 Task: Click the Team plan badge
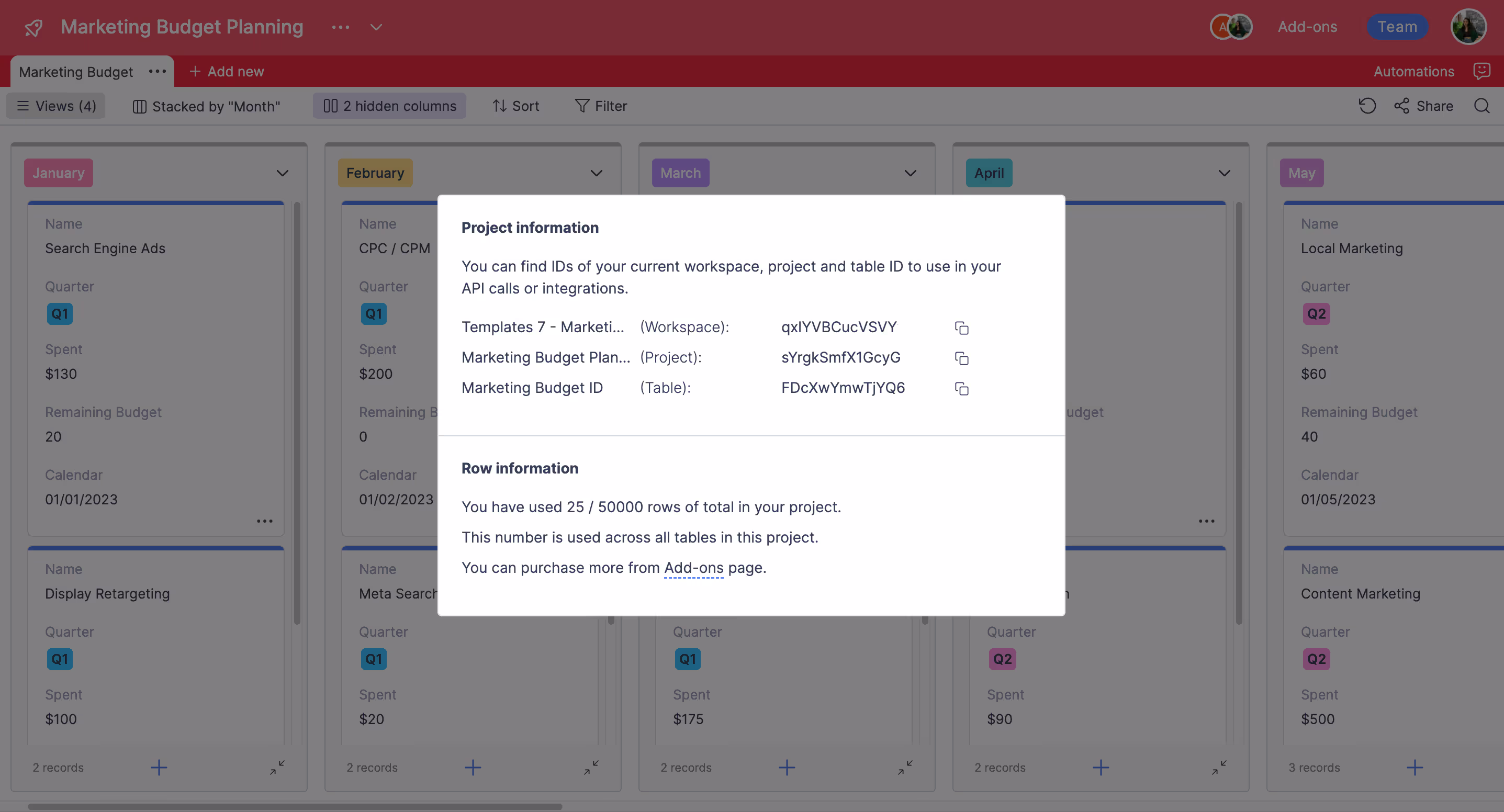1397,27
